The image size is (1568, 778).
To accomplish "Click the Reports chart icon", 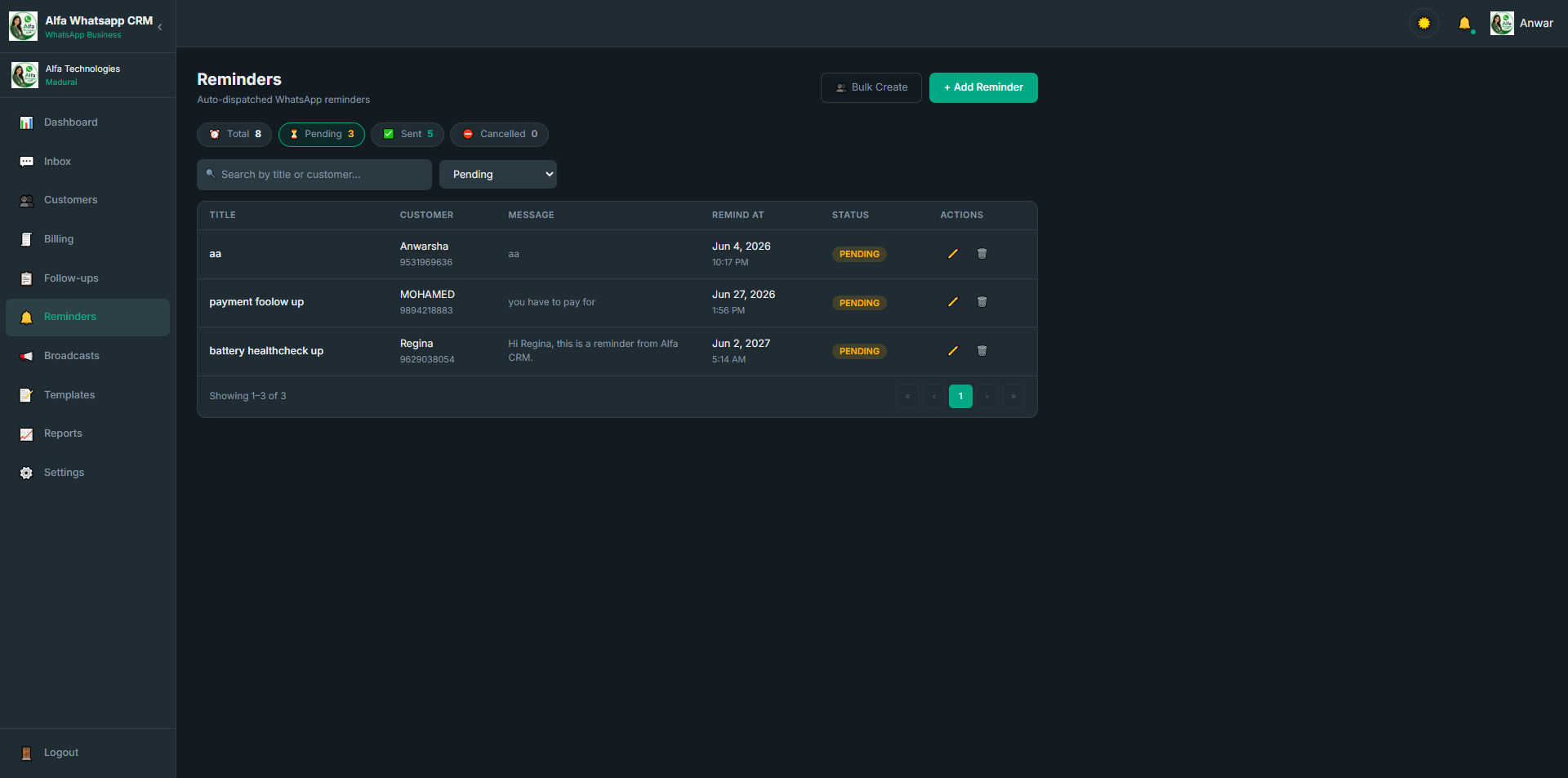I will [26, 433].
